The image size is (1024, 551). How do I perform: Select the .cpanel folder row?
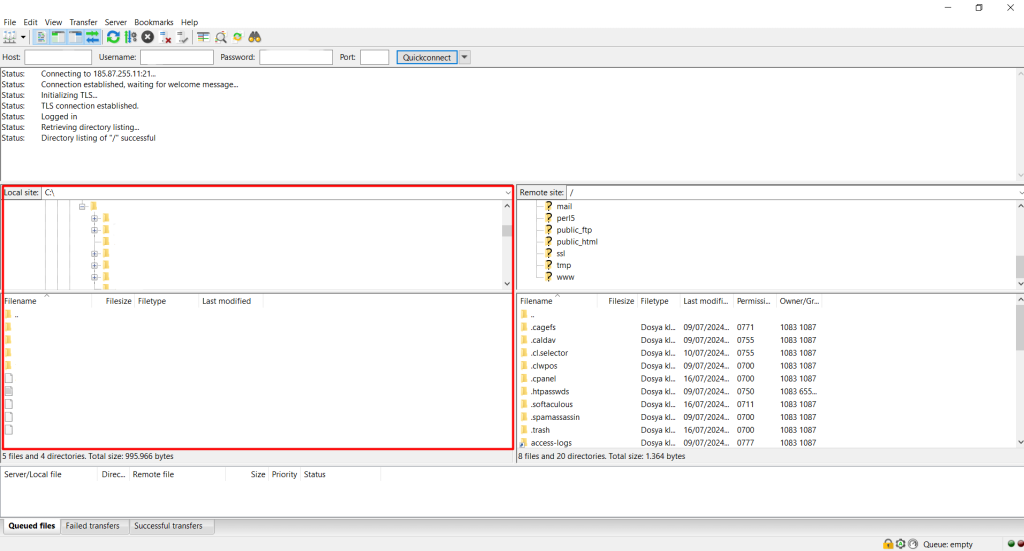669,379
